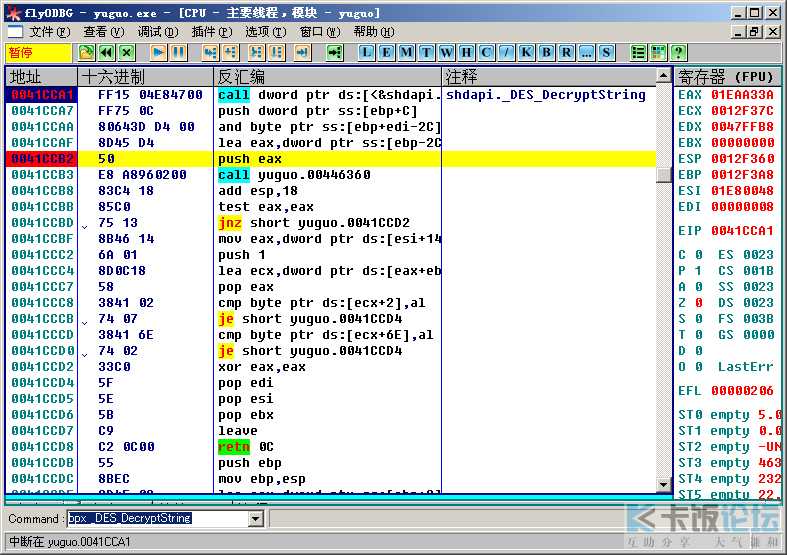Click the Restart program rewind icon

(x=106, y=53)
